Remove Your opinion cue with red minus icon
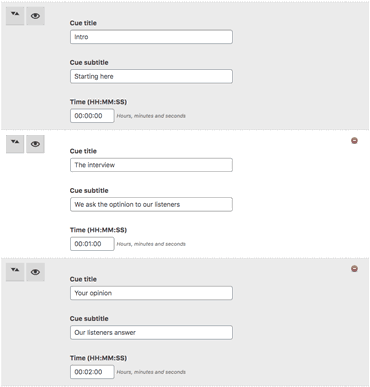The image size is (370, 387). 354,268
